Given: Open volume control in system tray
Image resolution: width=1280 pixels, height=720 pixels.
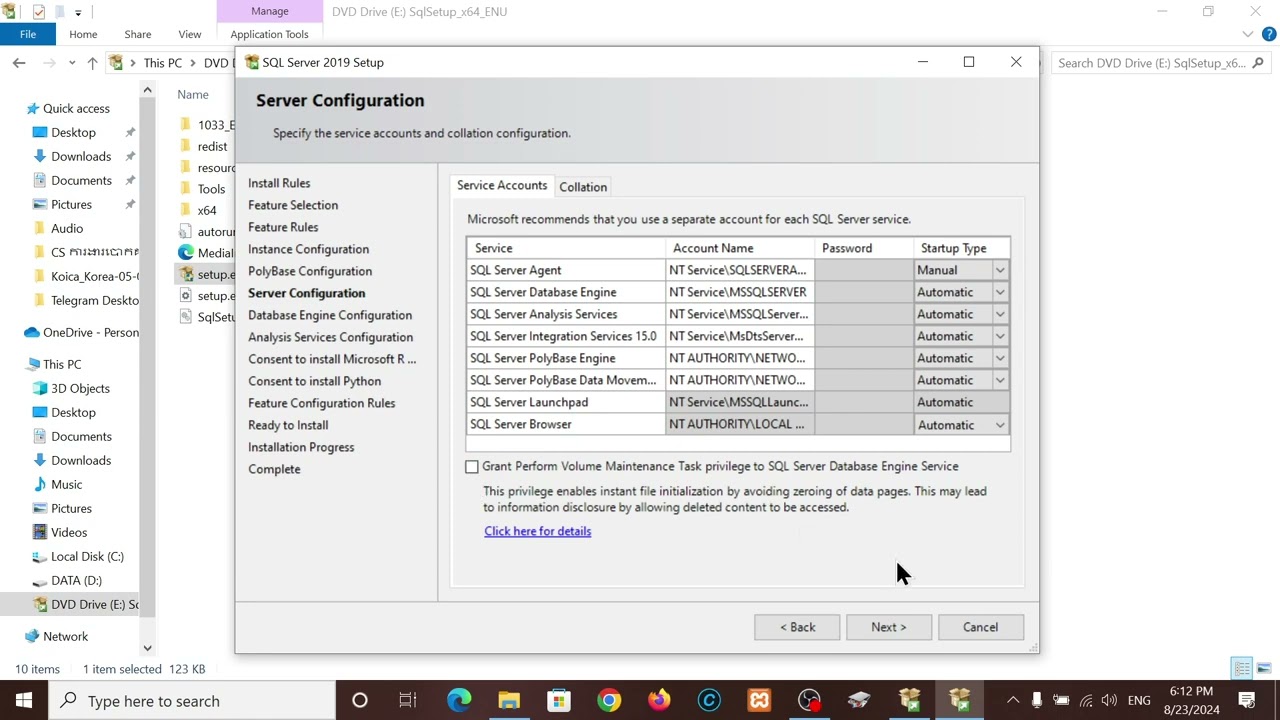Looking at the screenshot, I should [1109, 700].
